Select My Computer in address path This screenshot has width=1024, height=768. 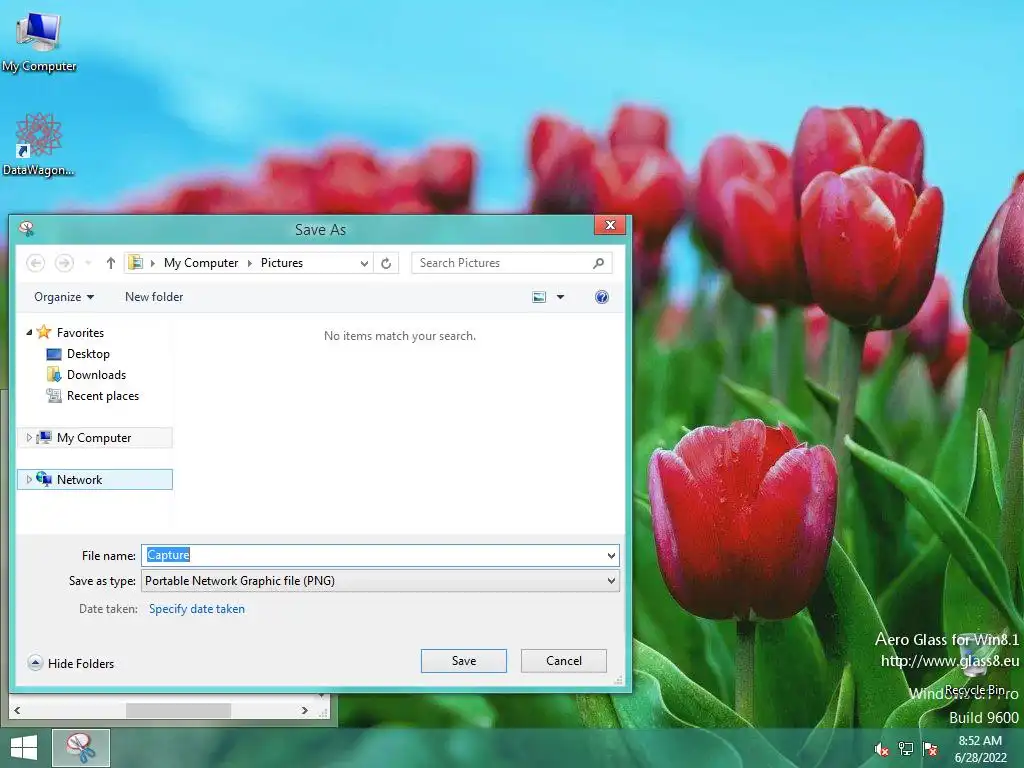(x=200, y=263)
